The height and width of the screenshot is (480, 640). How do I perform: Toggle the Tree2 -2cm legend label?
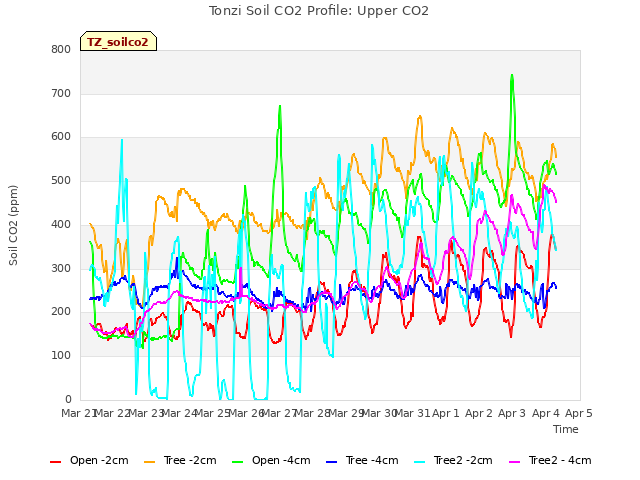[x=463, y=460]
